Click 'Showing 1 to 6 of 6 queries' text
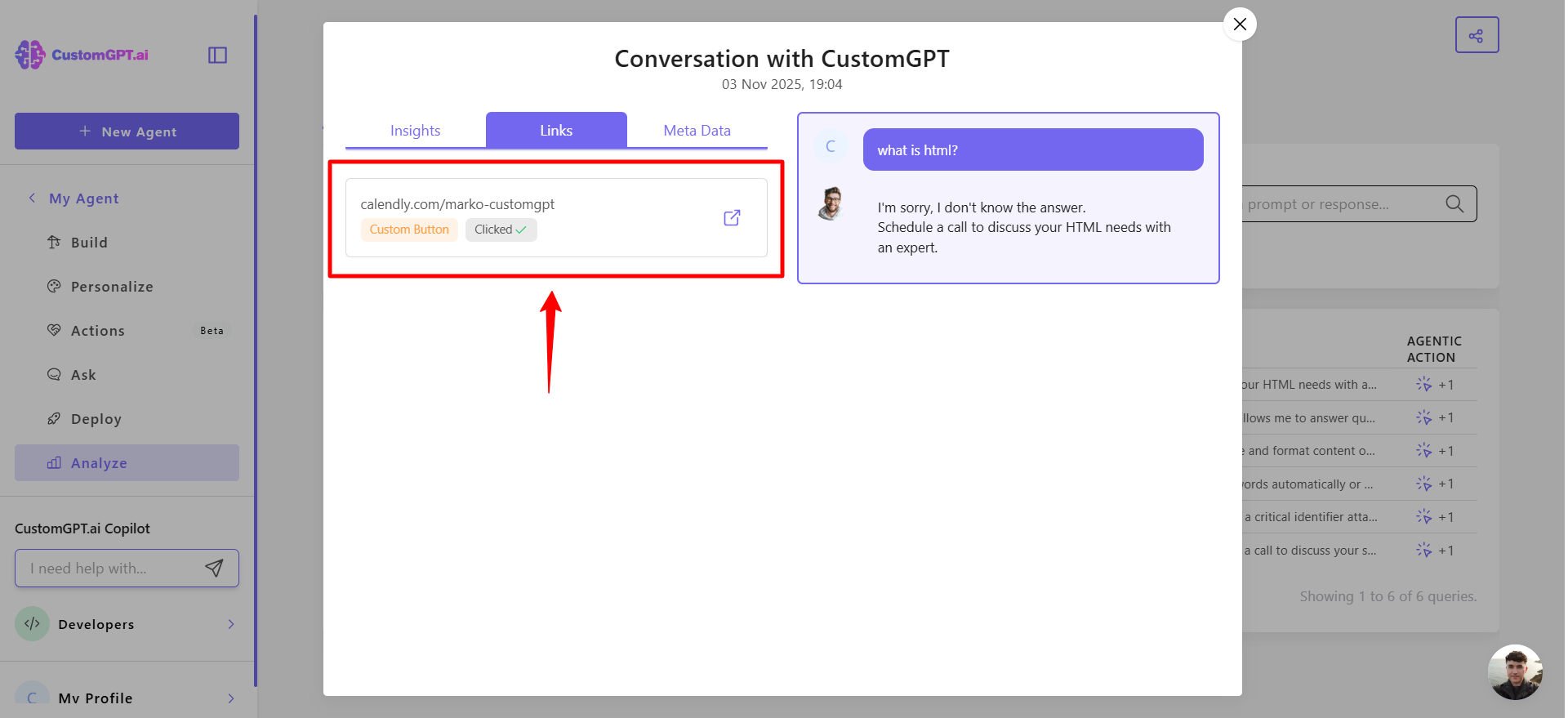The width and height of the screenshot is (1568, 718). tap(1388, 596)
